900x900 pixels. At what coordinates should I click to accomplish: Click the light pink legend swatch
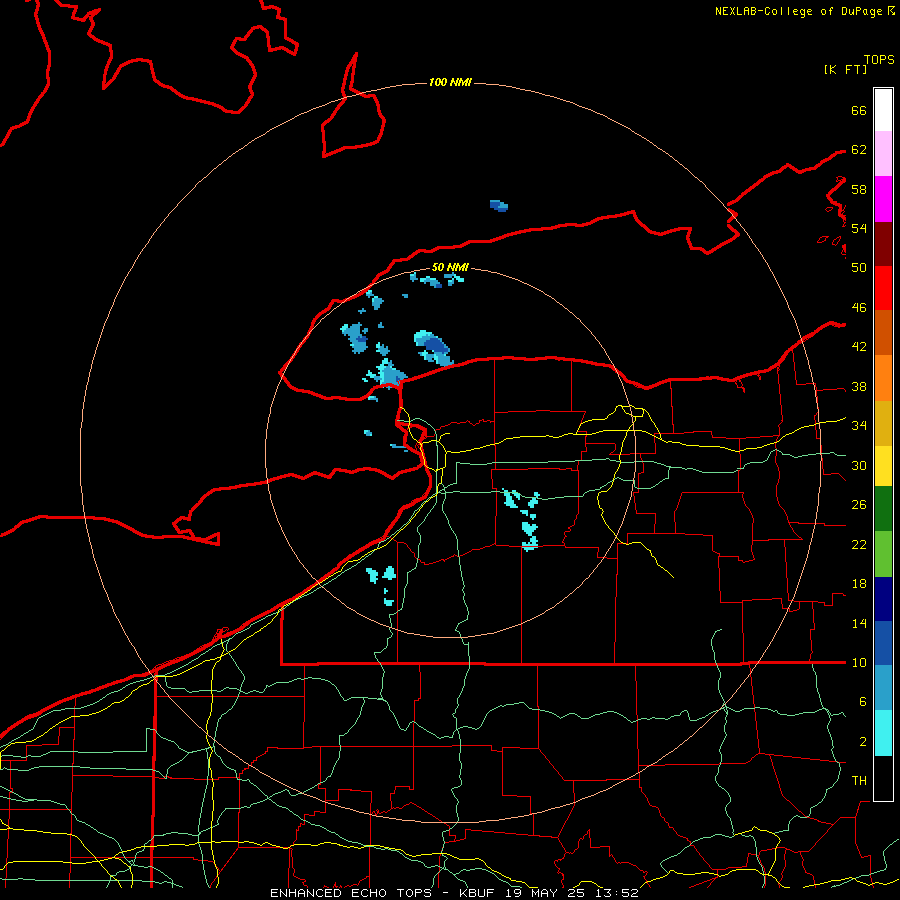pyautogui.click(x=883, y=154)
